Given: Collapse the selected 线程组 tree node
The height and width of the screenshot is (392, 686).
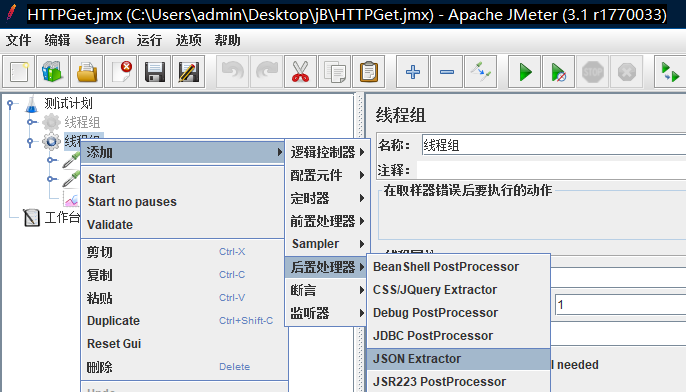Looking at the screenshot, I should coord(30,142).
